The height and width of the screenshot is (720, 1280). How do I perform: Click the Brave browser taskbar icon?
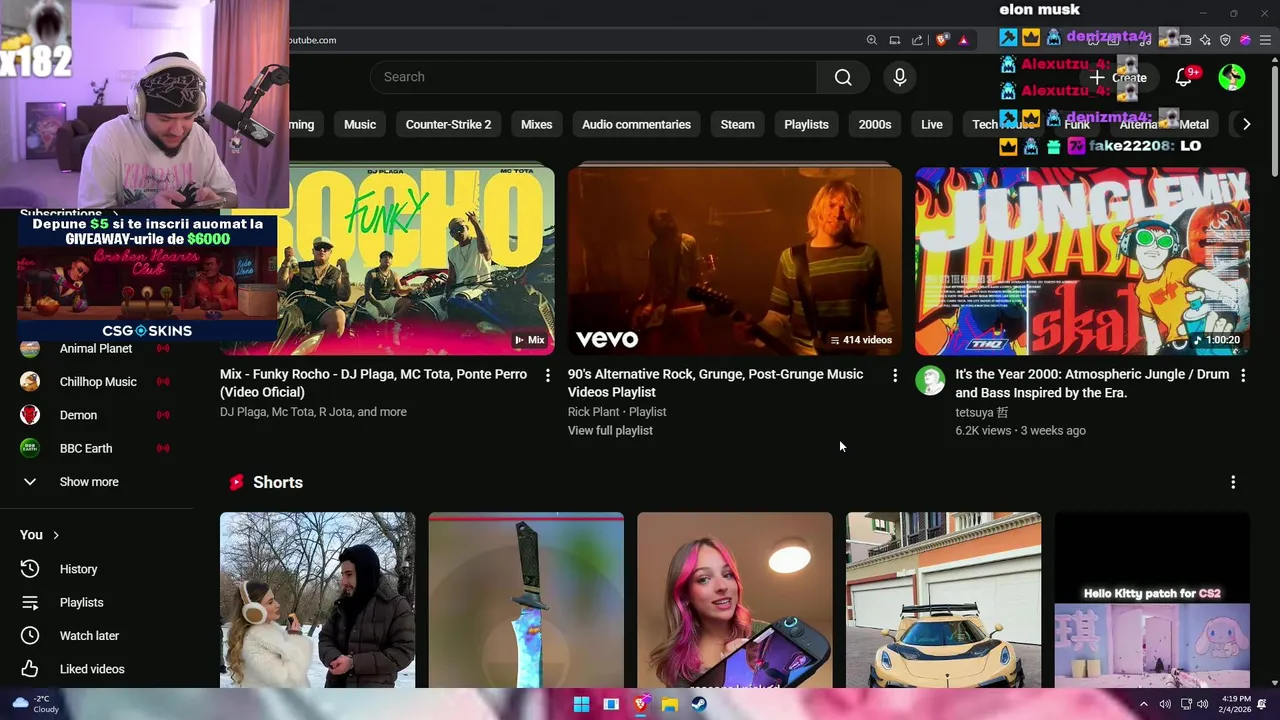point(640,704)
